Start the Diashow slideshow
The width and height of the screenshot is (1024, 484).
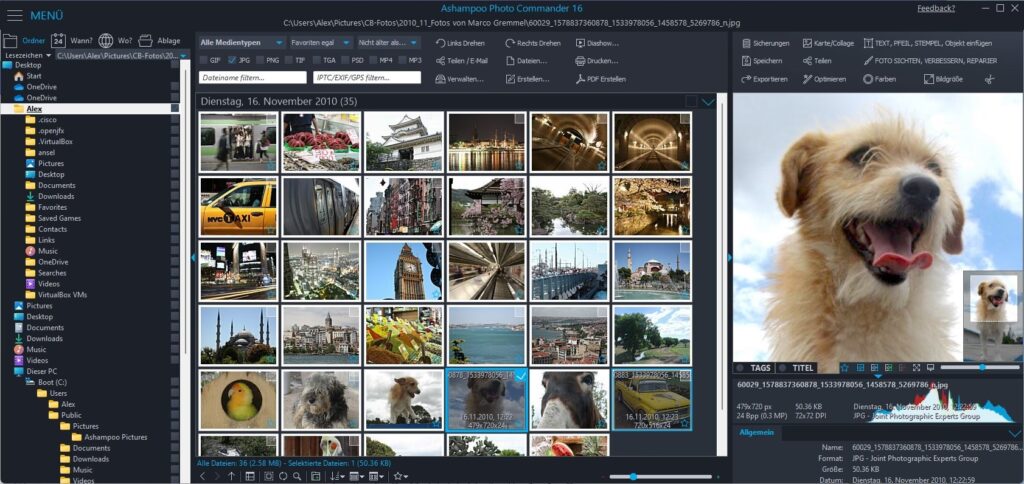click(x=597, y=43)
